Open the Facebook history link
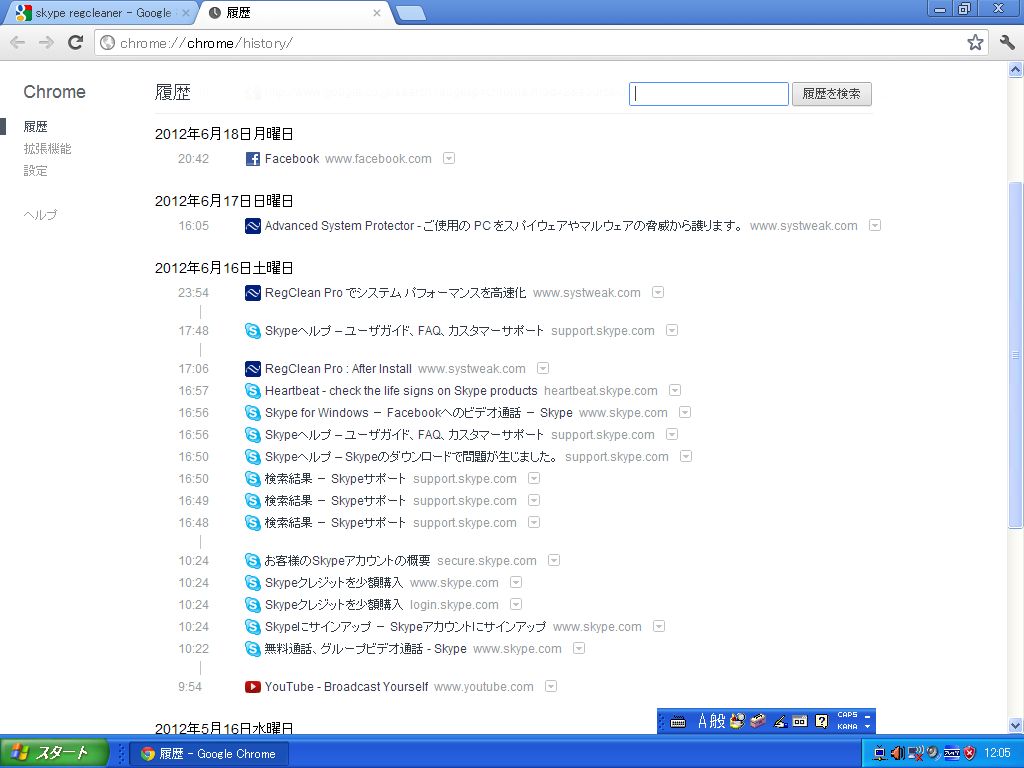 tap(292, 159)
